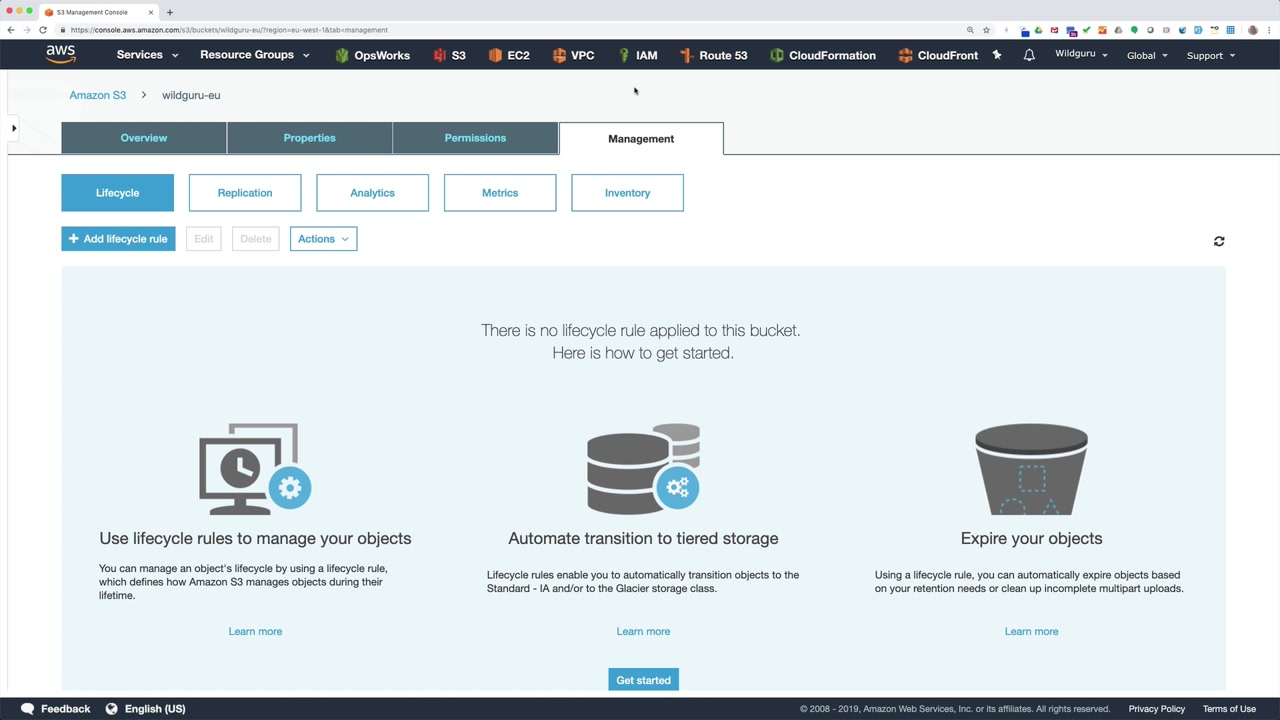Click the Expire your objects heading
1280x720 pixels.
tap(1031, 538)
